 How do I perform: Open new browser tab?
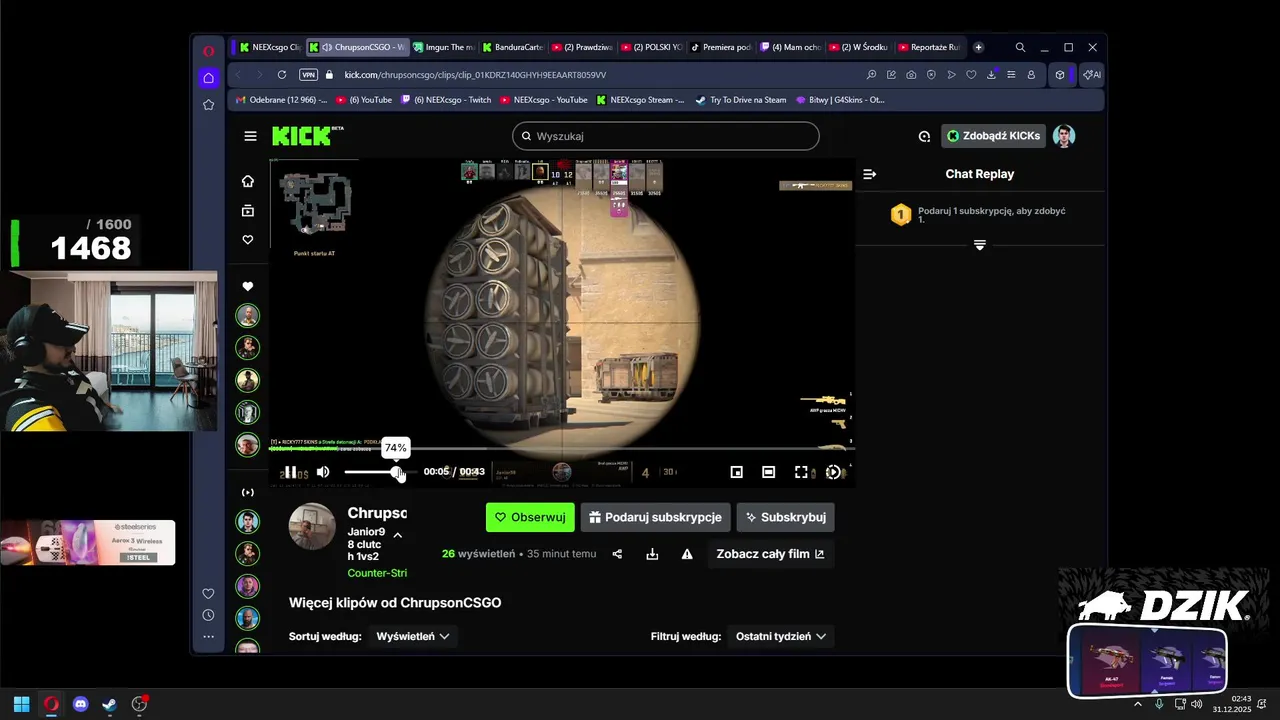pyautogui.click(x=978, y=47)
